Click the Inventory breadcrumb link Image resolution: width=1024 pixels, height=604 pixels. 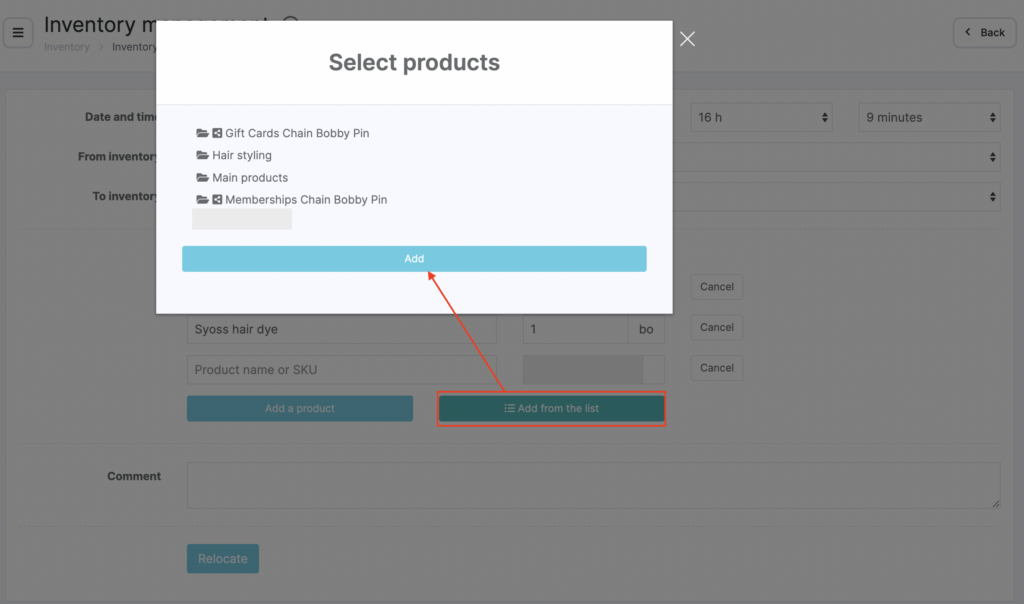67,47
